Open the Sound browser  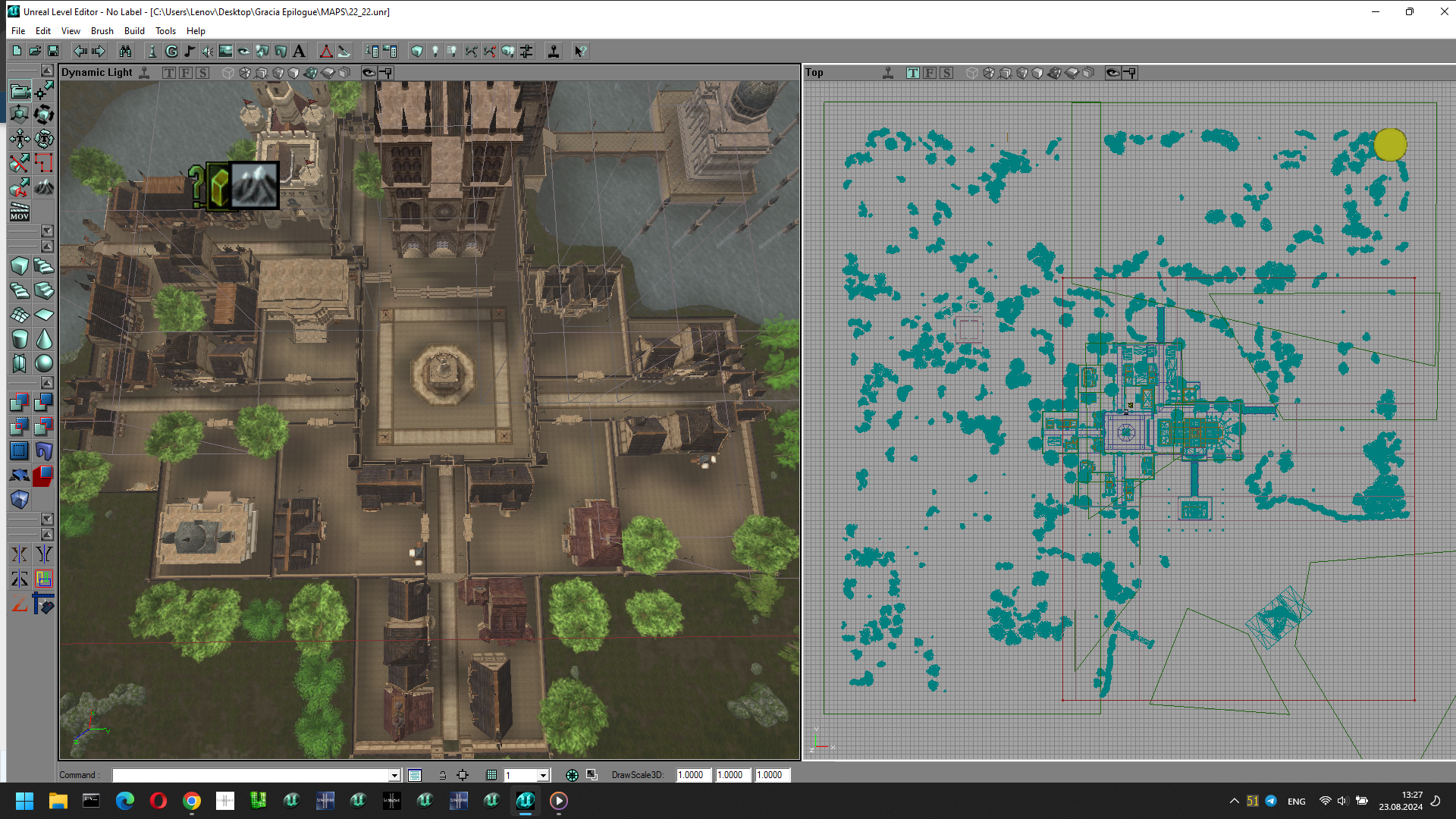(x=208, y=51)
